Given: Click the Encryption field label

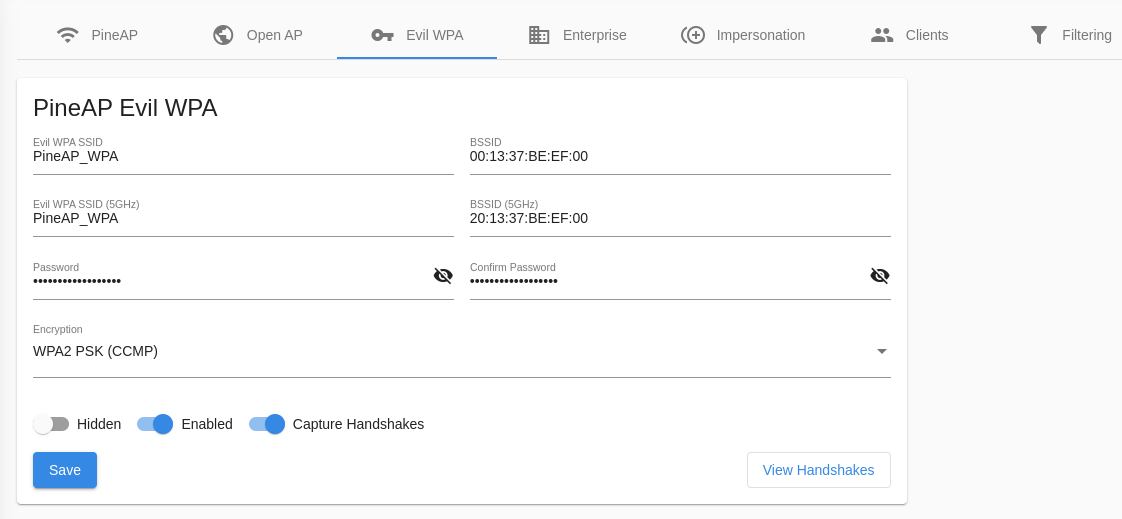Looking at the screenshot, I should pyautogui.click(x=58, y=329).
